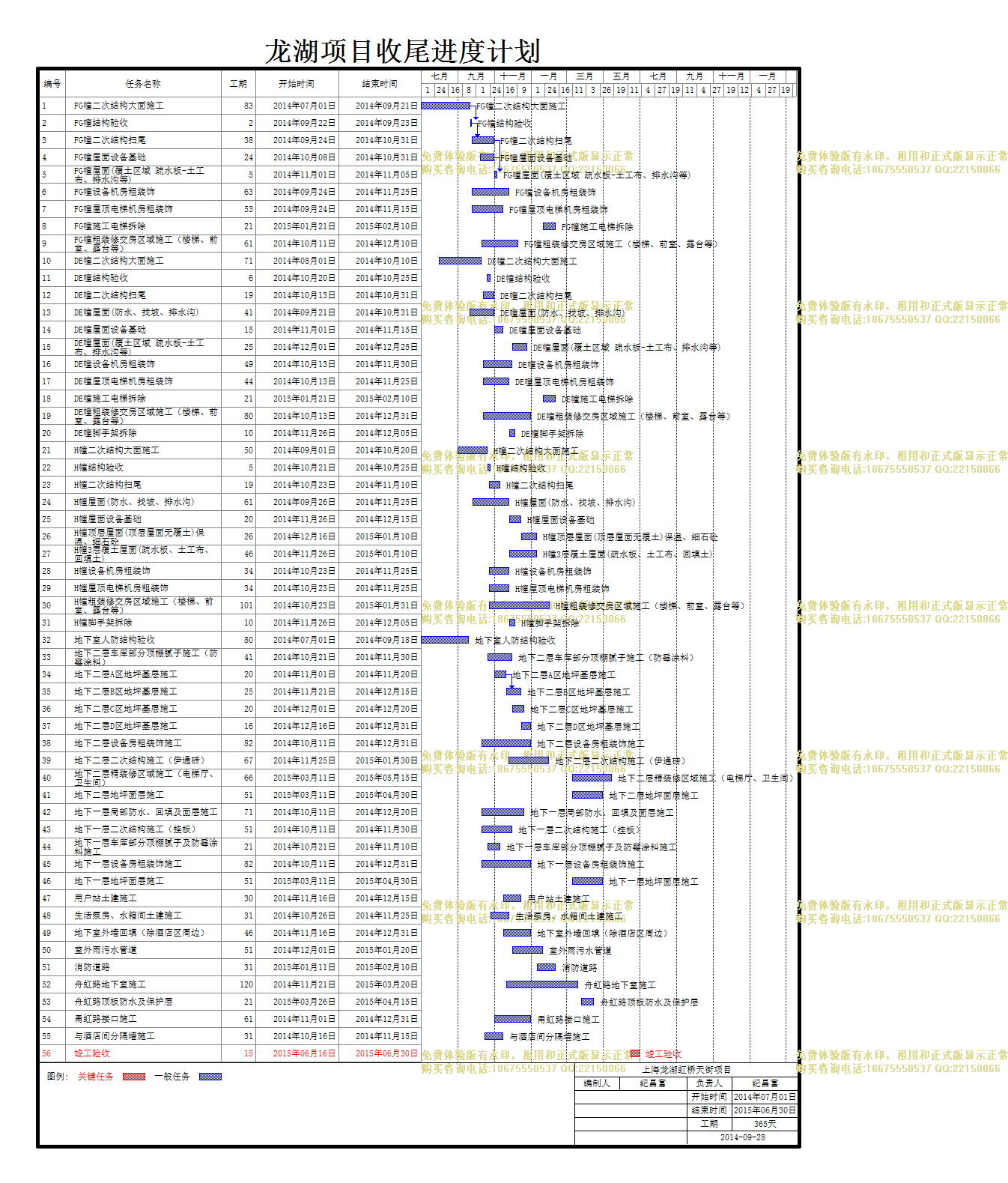This screenshot has height=1183, width=1008.
Task: Click the blue 一般任务 legend swatch
Action: point(210,1077)
